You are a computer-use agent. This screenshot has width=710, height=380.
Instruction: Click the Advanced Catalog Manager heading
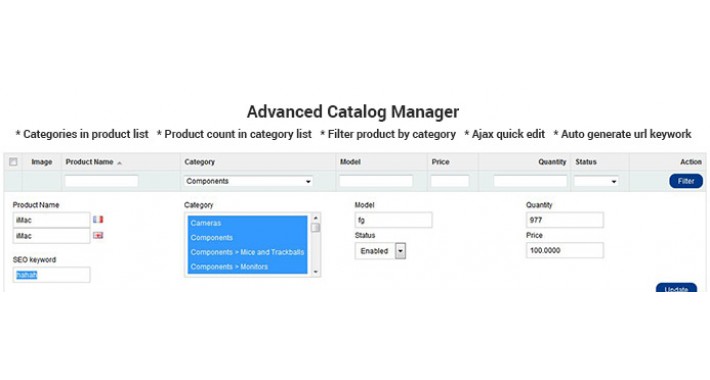[353, 111]
